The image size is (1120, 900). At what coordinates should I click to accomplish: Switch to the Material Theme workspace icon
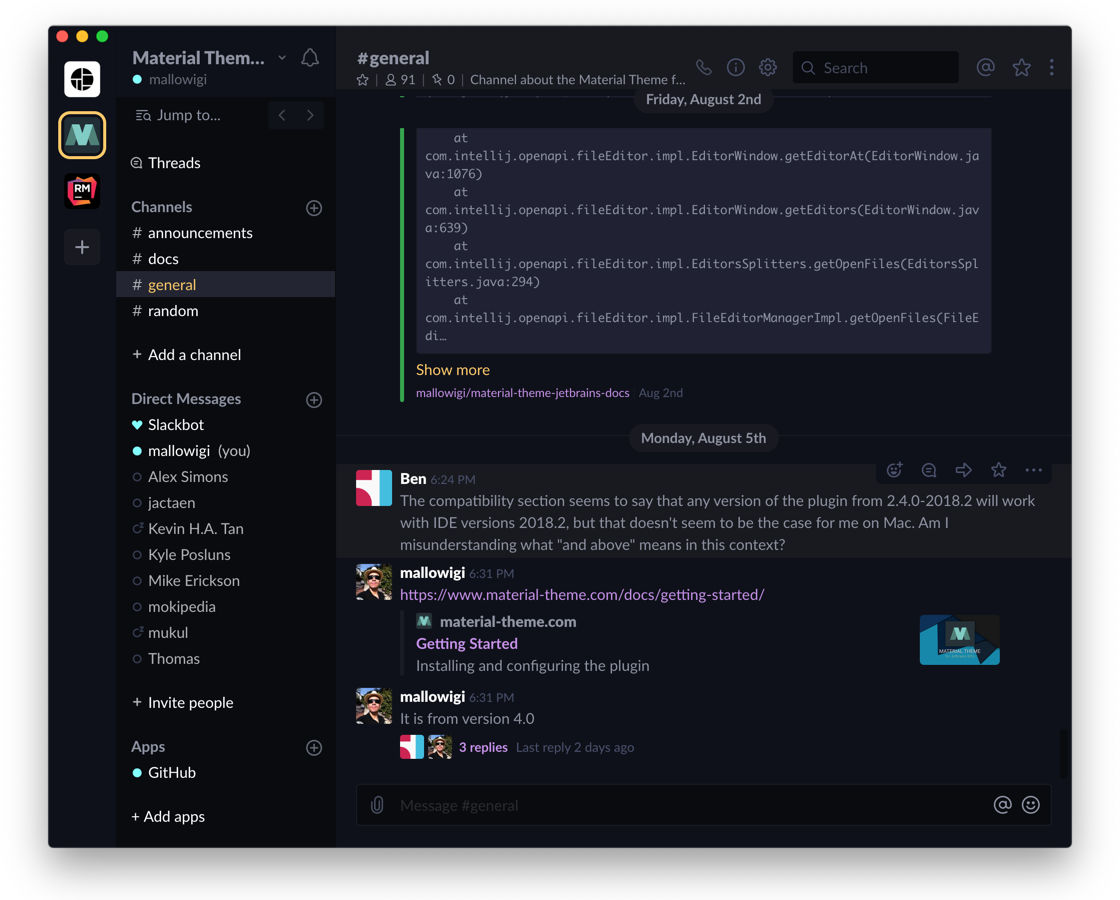point(82,135)
